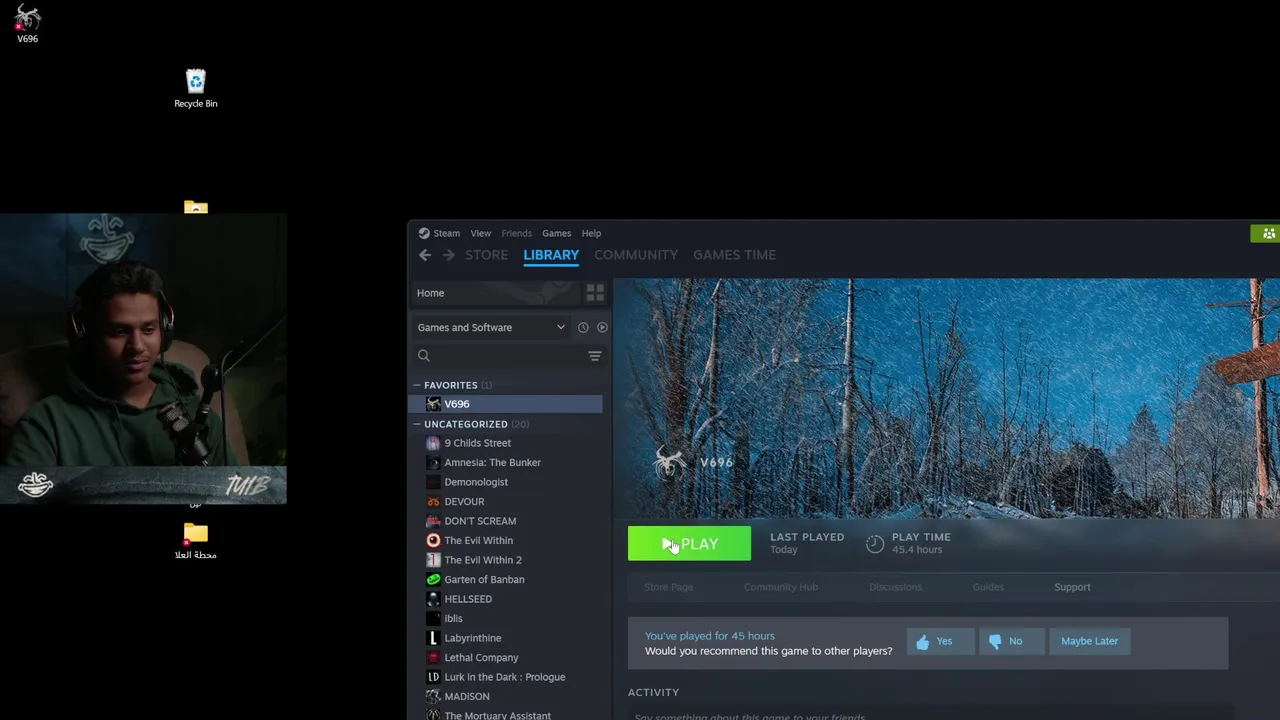Open the Help menu
This screenshot has width=1280, height=720.
click(x=591, y=233)
